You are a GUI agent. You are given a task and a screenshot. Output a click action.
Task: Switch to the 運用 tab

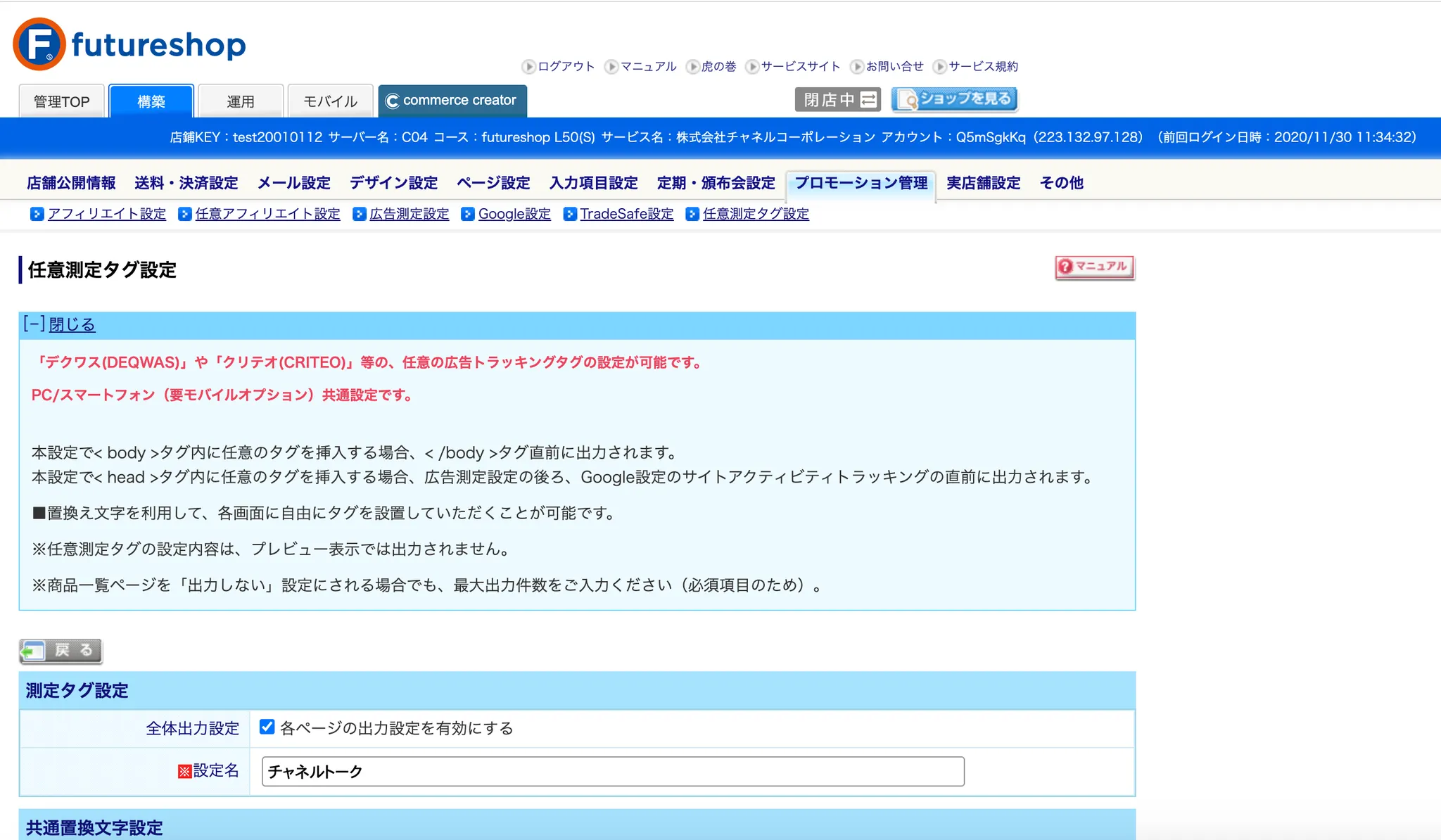tap(241, 101)
